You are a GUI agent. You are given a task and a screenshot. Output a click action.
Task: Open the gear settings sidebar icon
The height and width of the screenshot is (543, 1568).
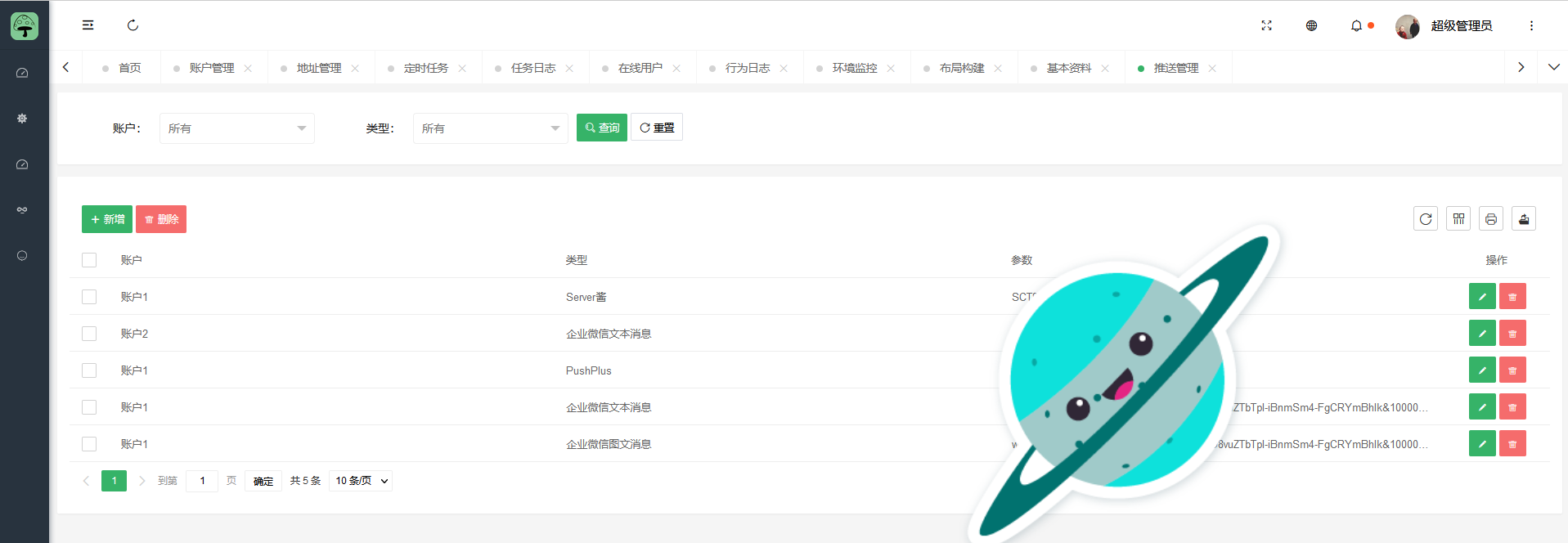22,119
